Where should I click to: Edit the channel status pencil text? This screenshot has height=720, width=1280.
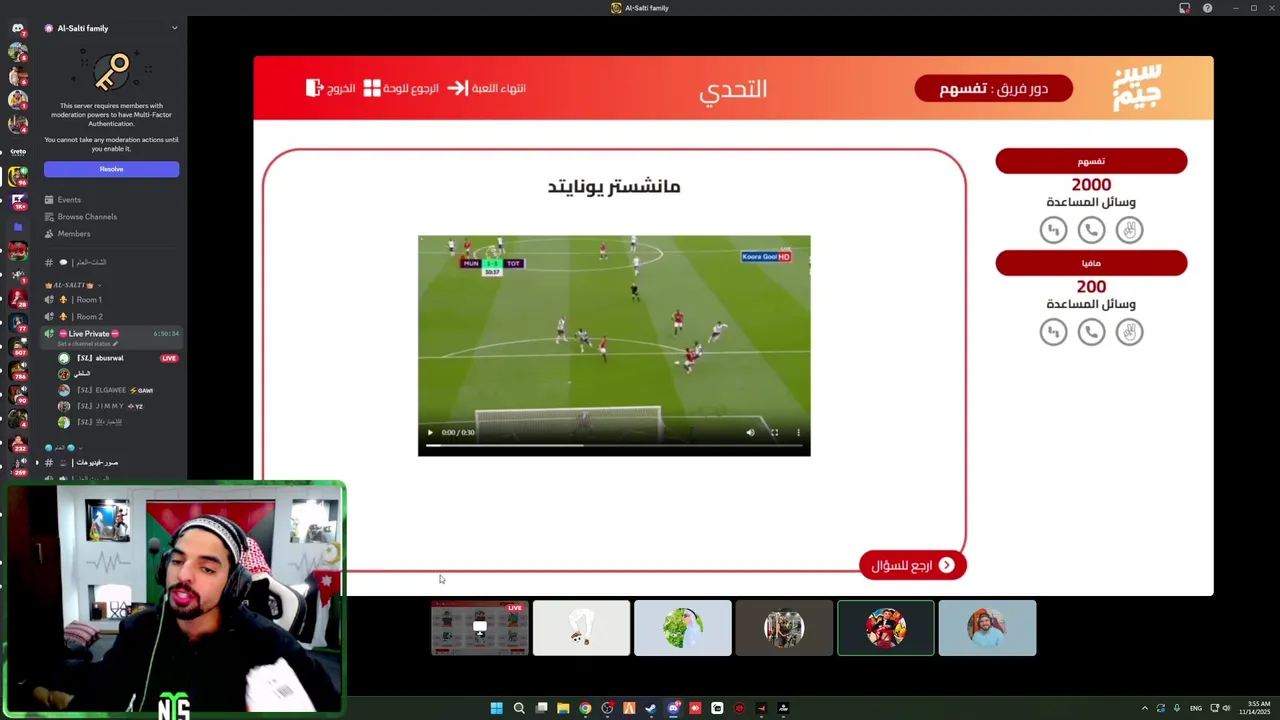click(x=87, y=344)
